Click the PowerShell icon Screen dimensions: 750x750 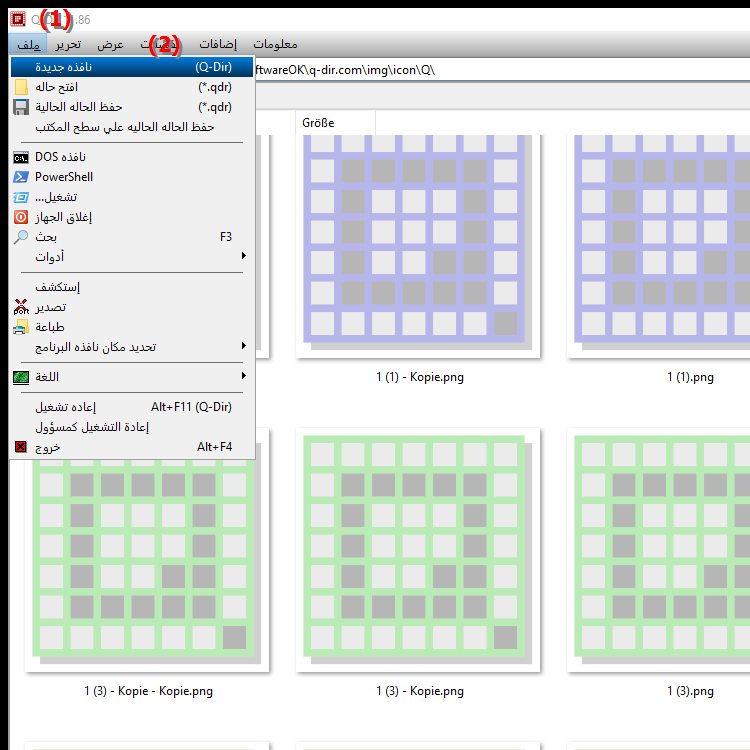click(21, 177)
